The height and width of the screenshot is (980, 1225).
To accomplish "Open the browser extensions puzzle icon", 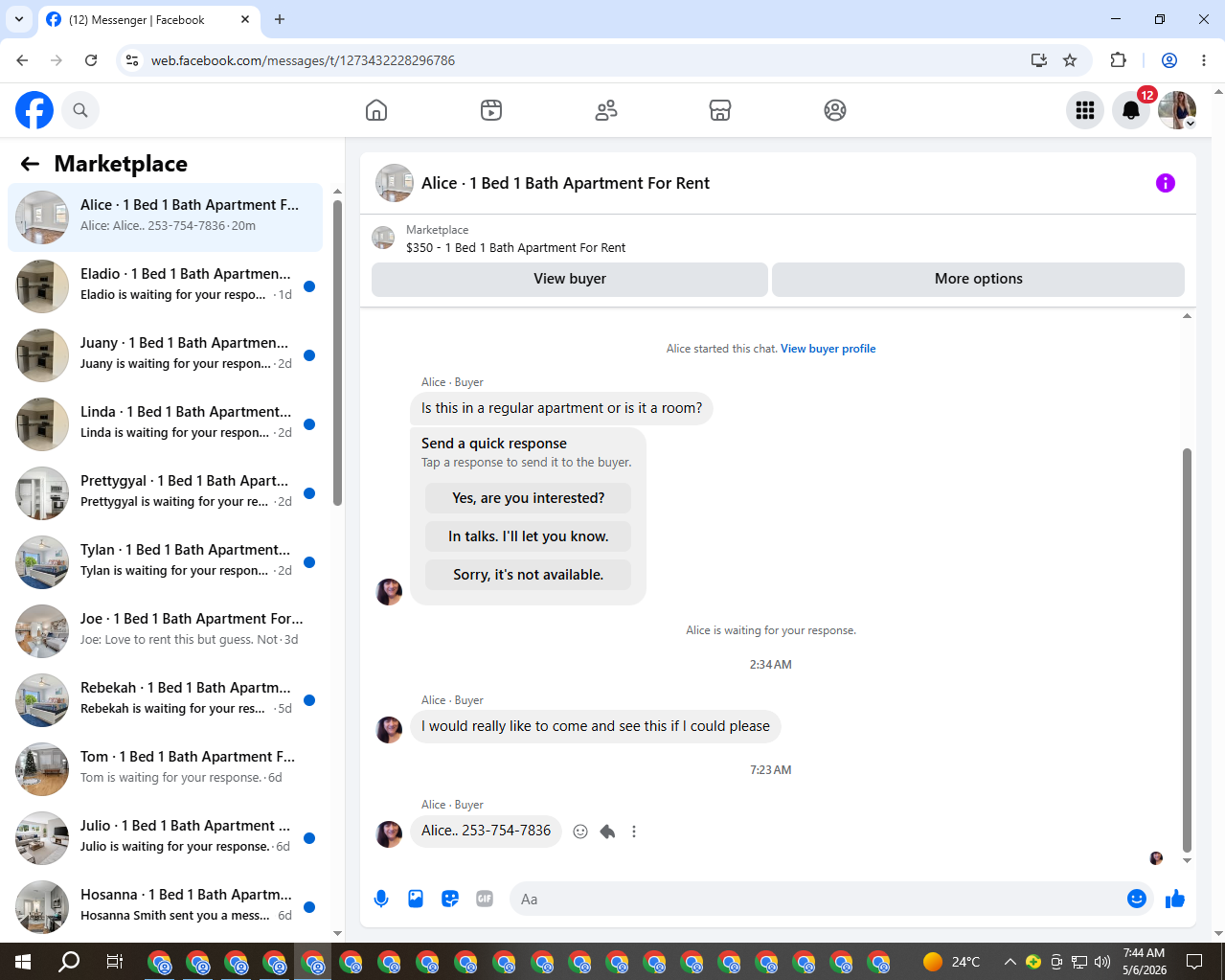I will tap(1118, 60).
